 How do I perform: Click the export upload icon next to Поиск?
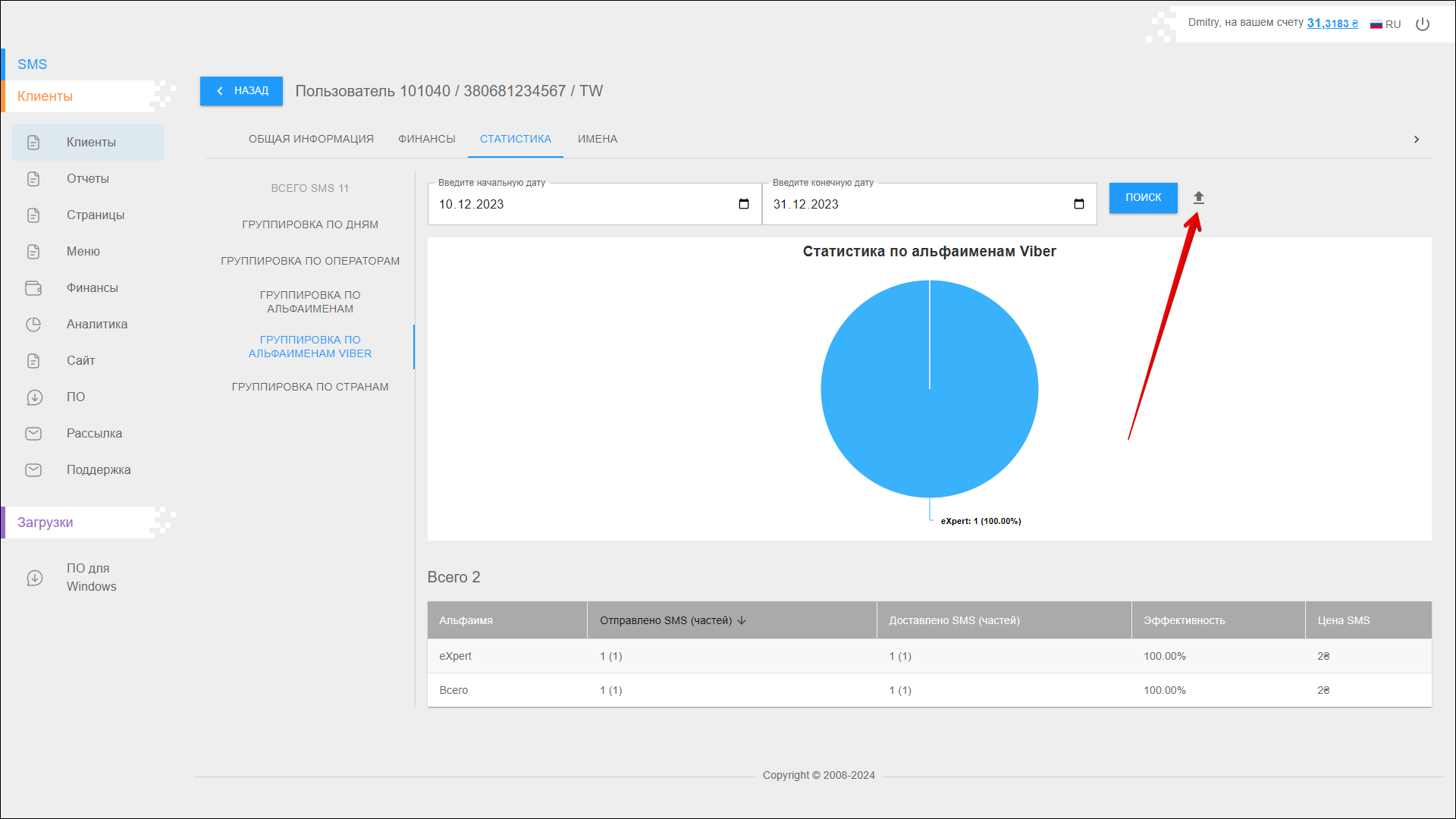[x=1198, y=198]
